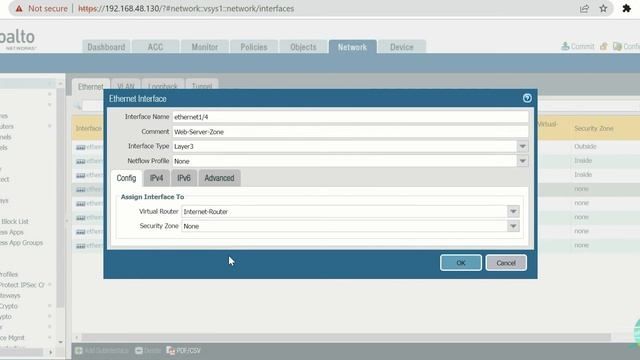Open ACC main tab
This screenshot has width=640, height=360.
(155, 47)
